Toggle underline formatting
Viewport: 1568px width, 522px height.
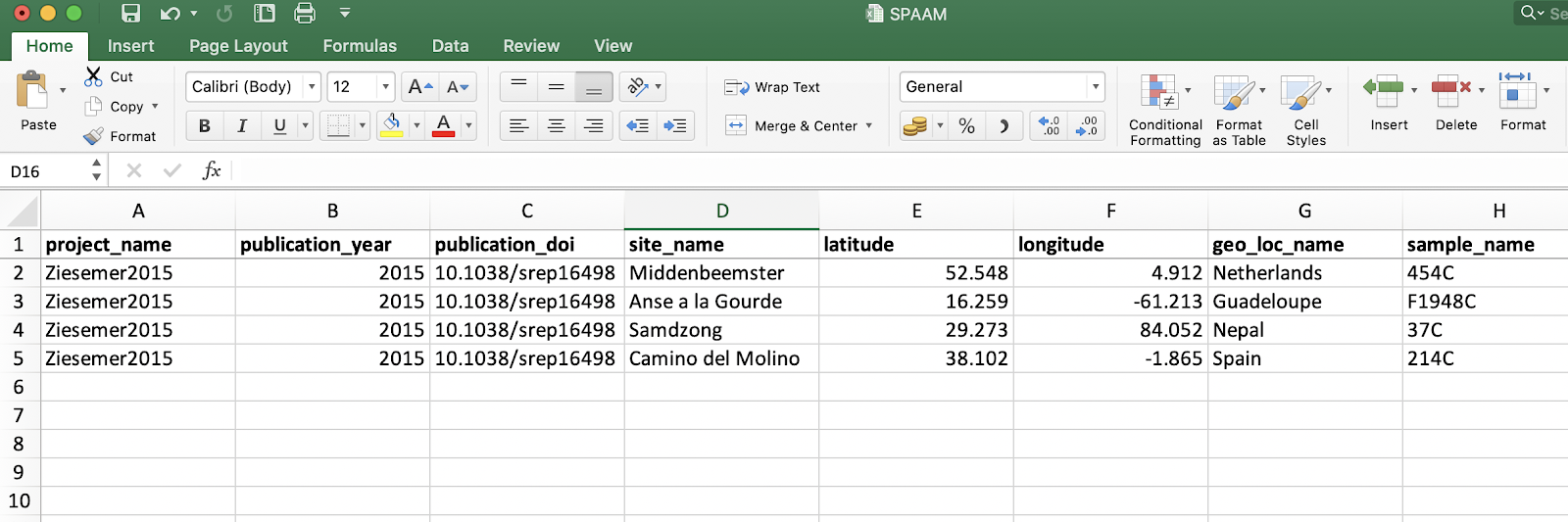[x=279, y=125]
